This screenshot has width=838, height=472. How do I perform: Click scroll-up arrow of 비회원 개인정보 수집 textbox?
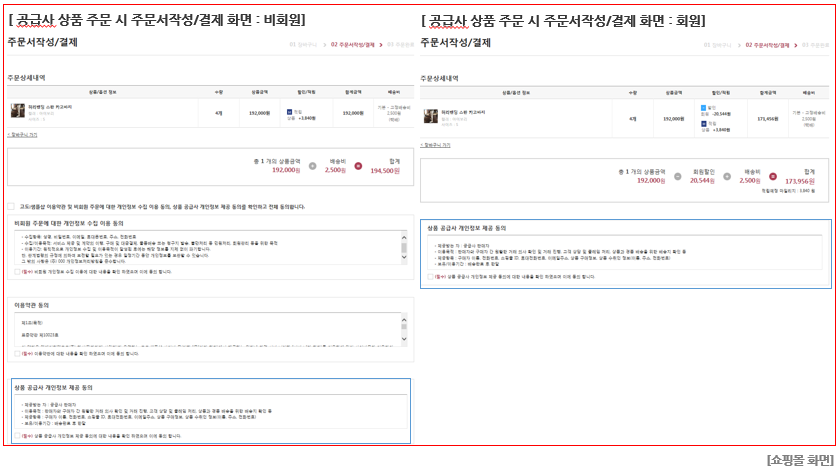pos(404,237)
